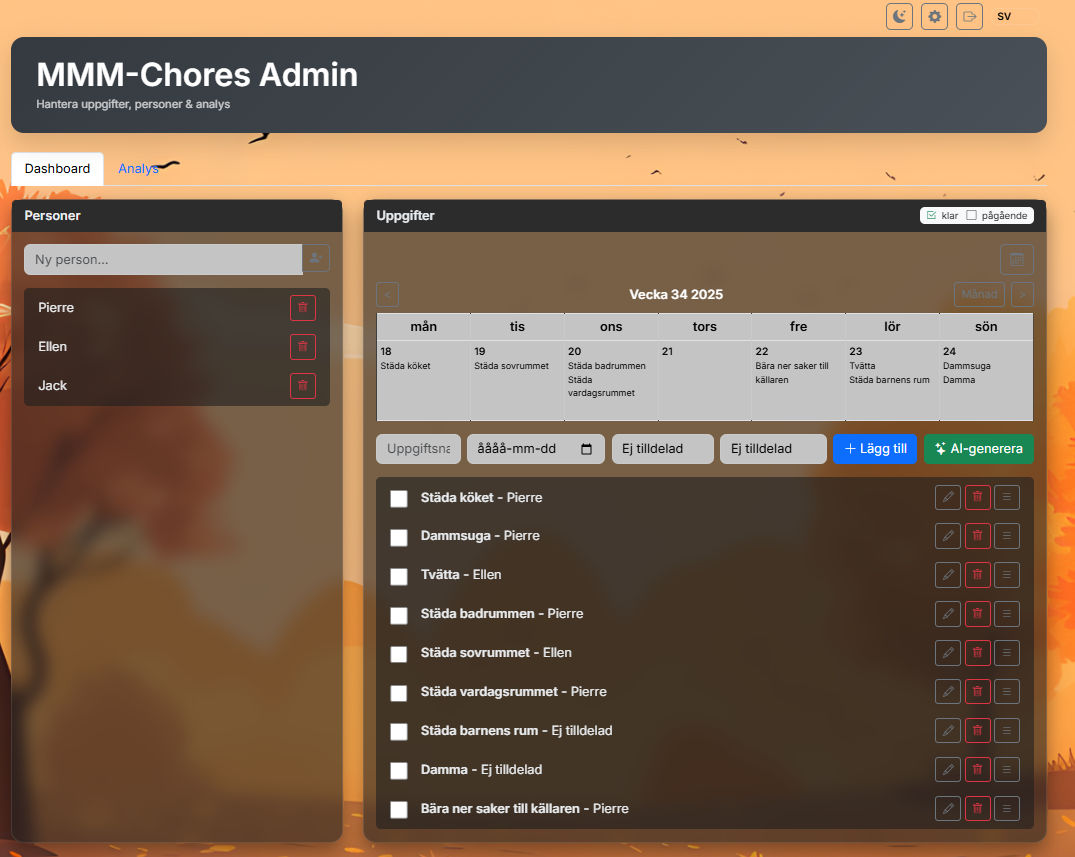Viewport: 1075px width, 857px height.
Task: Open settings with the gear icon
Action: coord(934,16)
